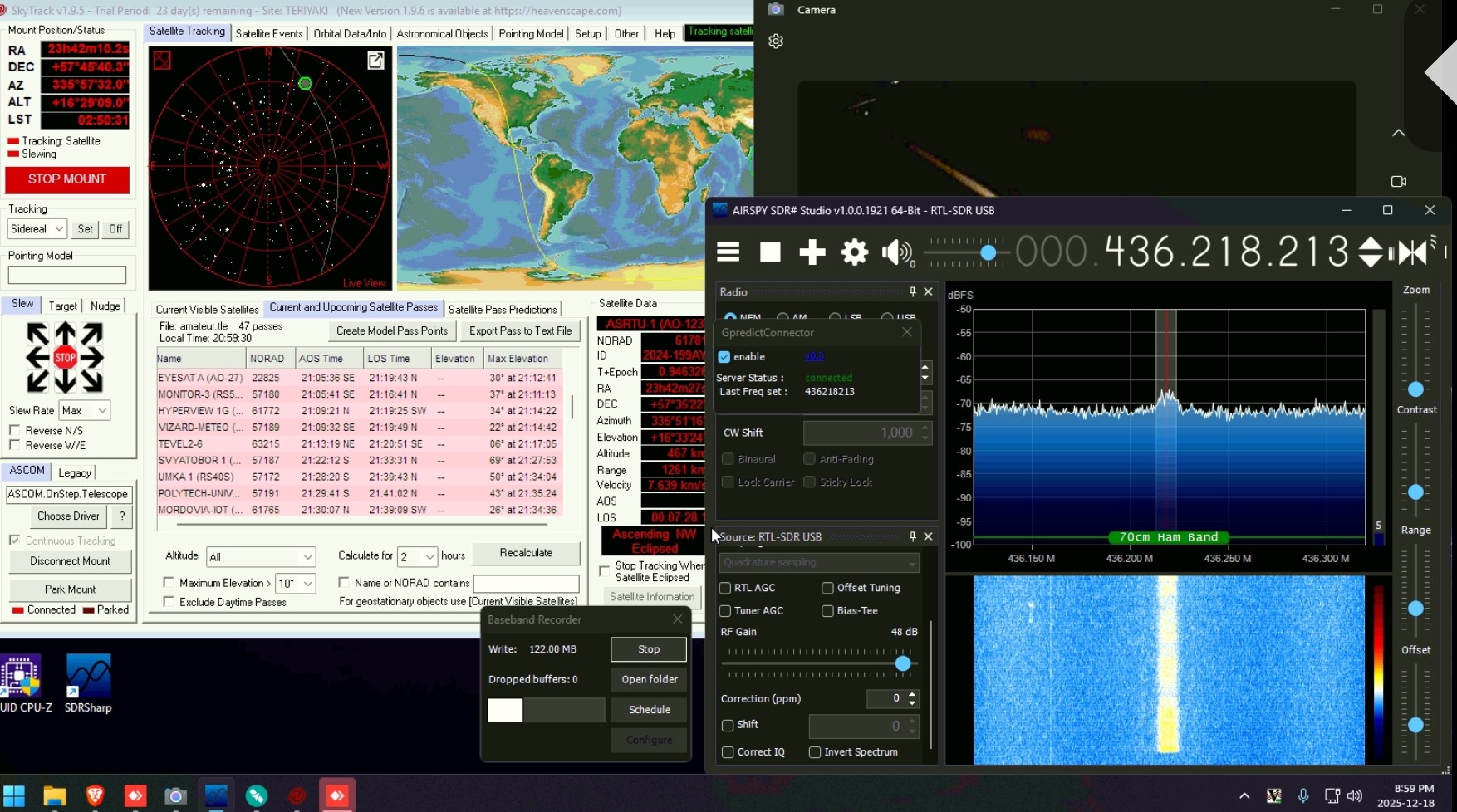Toggle the Bias-Tee checkbox
Screen dimensions: 1457x812
pos(827,611)
